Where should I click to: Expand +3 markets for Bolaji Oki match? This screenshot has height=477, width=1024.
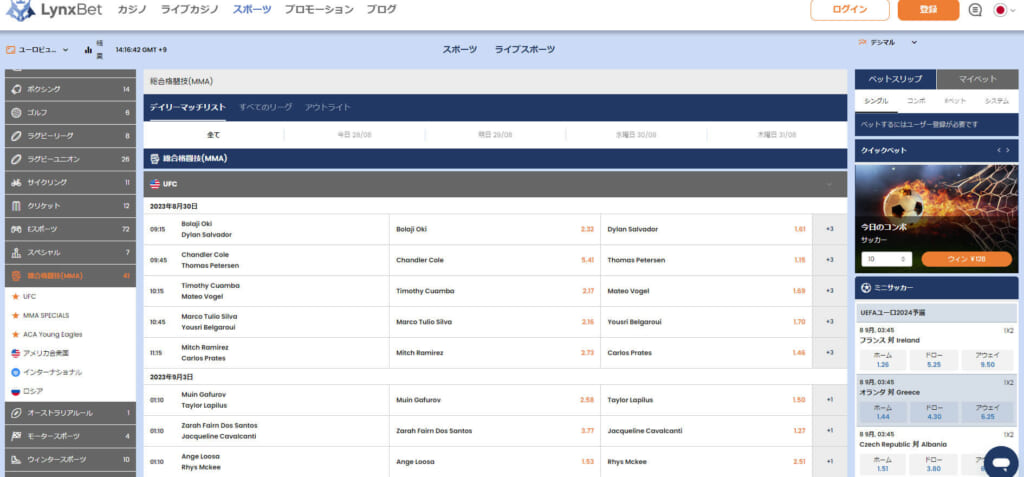click(x=829, y=229)
